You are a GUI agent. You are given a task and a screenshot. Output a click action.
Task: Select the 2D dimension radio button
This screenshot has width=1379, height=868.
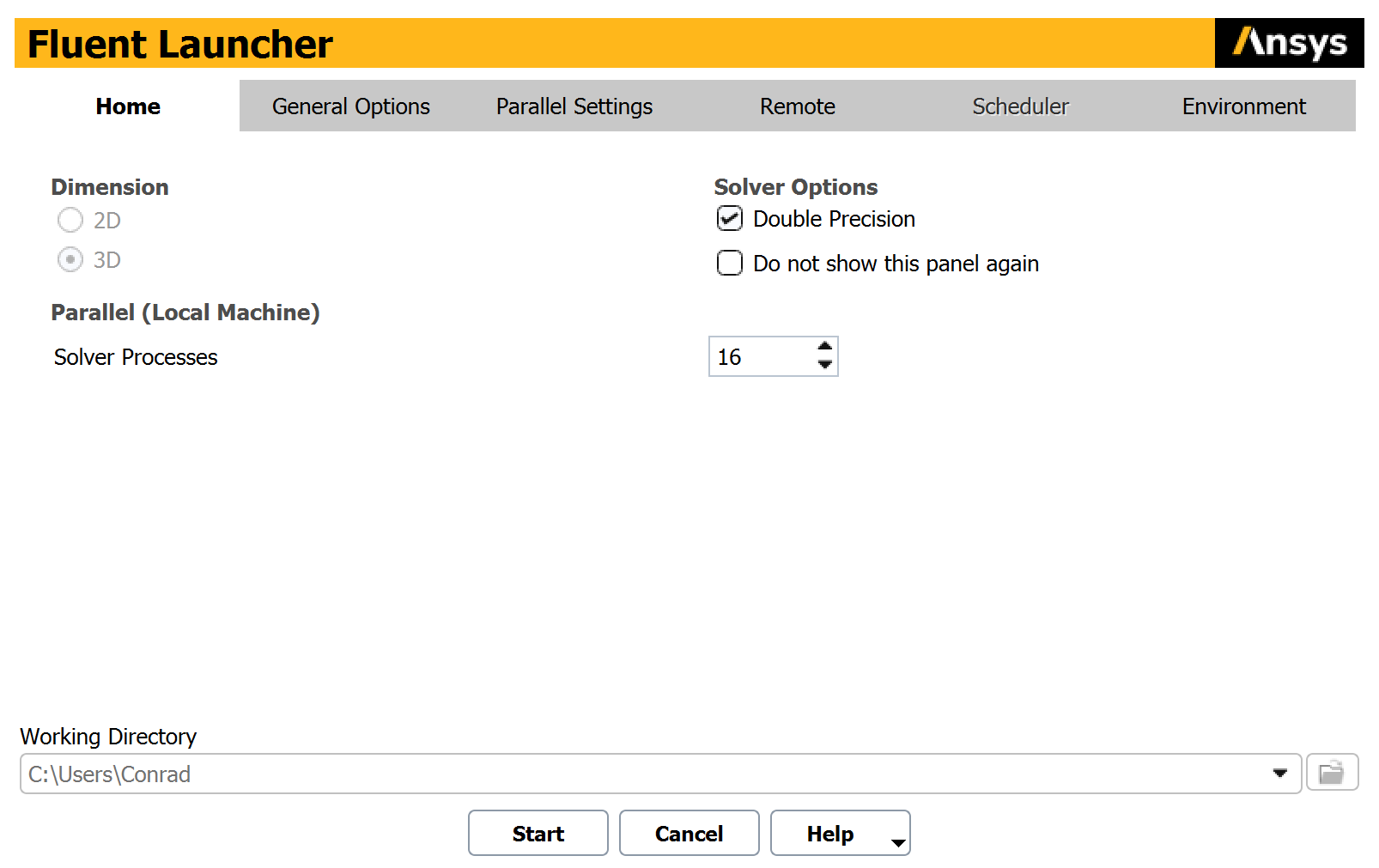pyautogui.click(x=70, y=221)
